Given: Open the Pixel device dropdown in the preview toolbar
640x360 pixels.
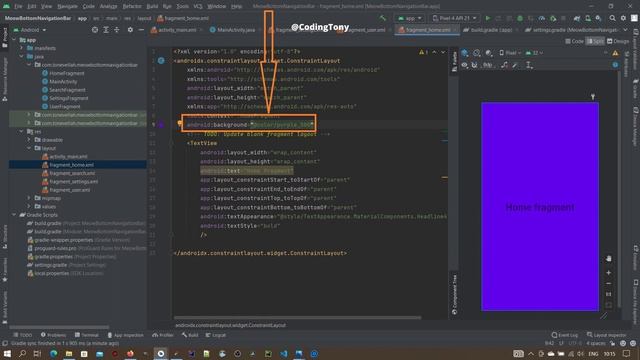Looking at the screenshot, I should [510, 53].
